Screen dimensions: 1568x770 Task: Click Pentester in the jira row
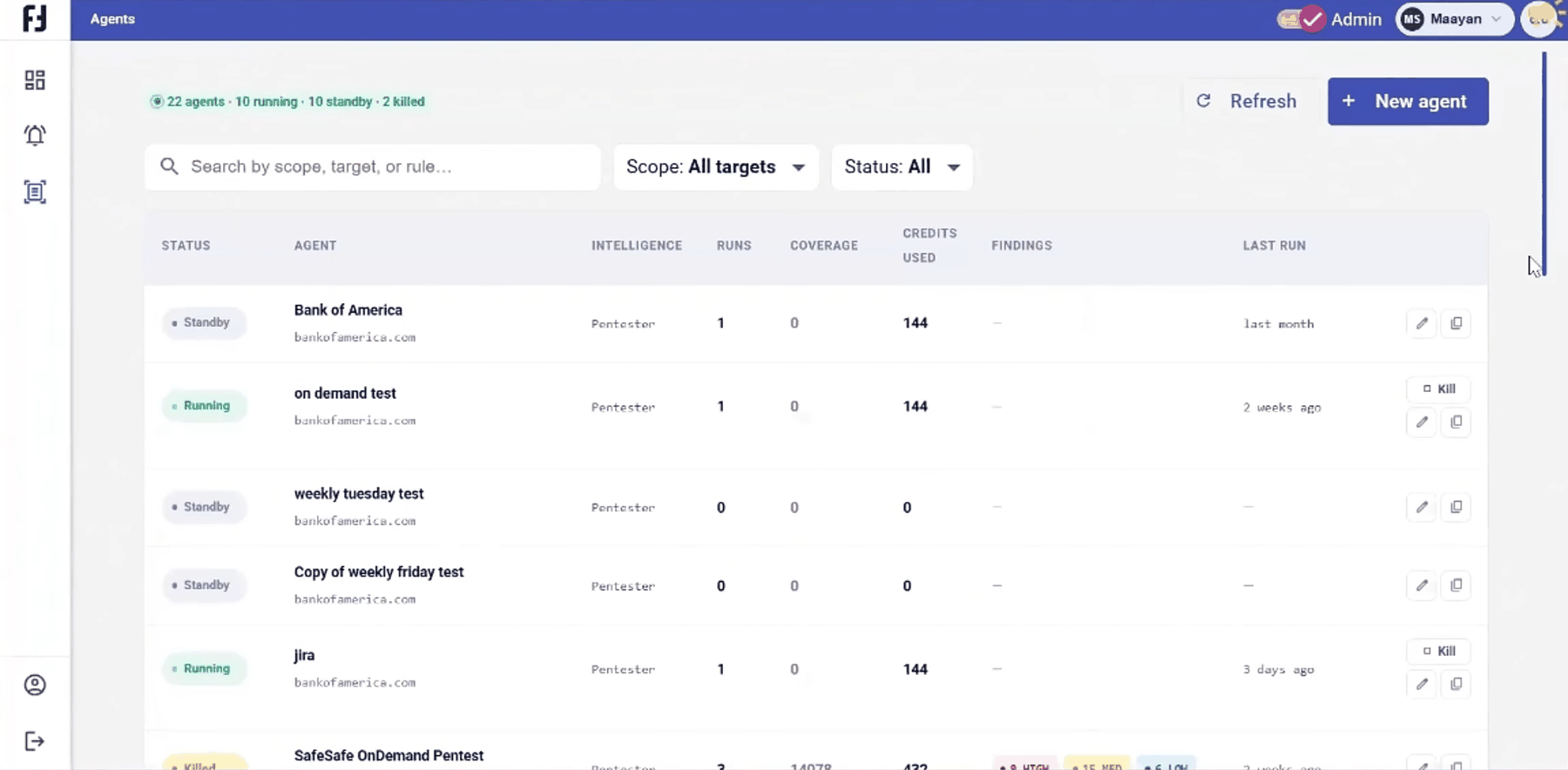coord(623,670)
